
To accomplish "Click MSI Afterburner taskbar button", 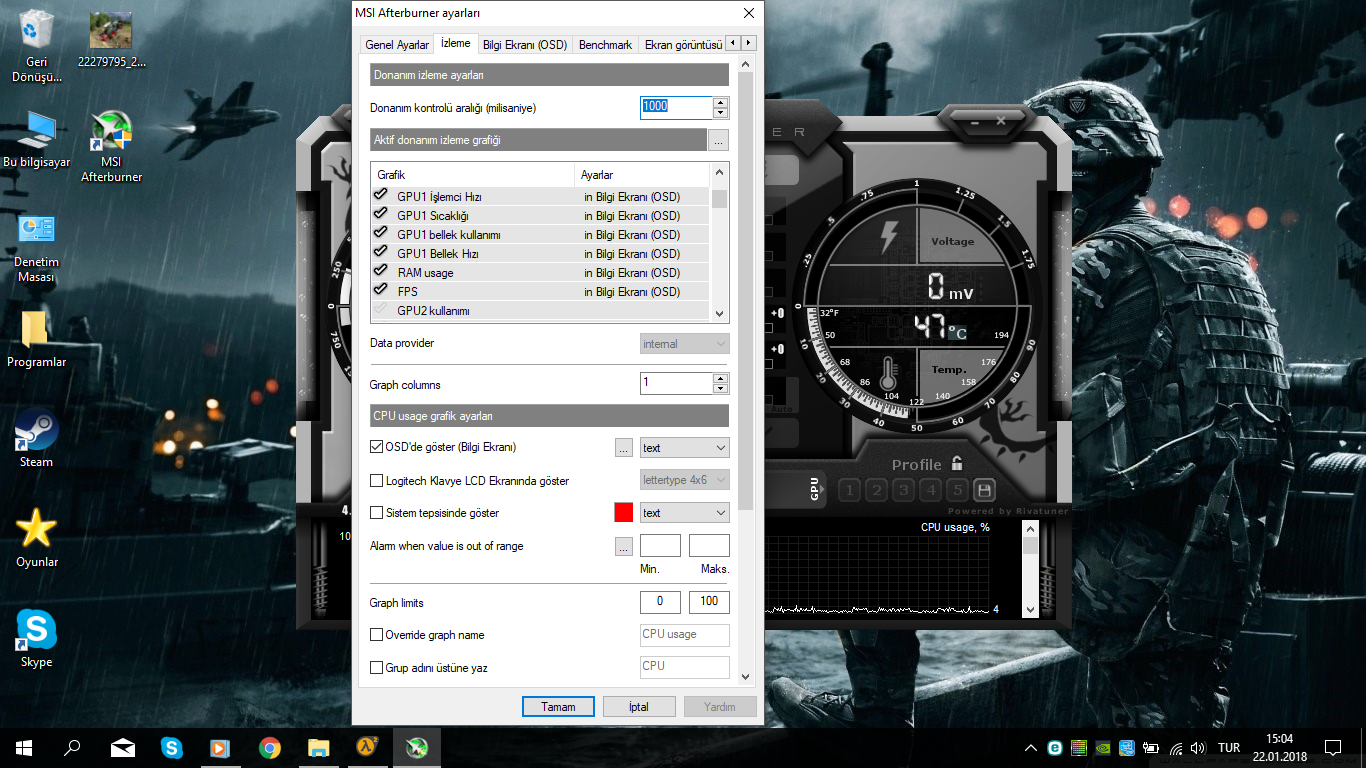I will coord(416,747).
